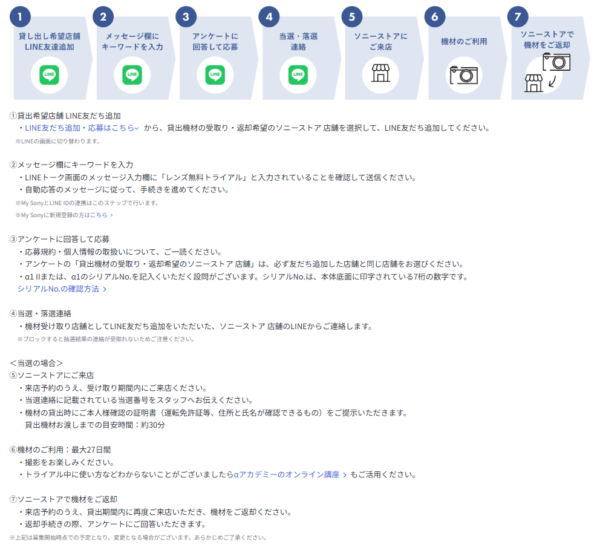600x556 pixels.
Task: Click heading ⑦ソニーストアで機材をご返却
Action: 63,499
